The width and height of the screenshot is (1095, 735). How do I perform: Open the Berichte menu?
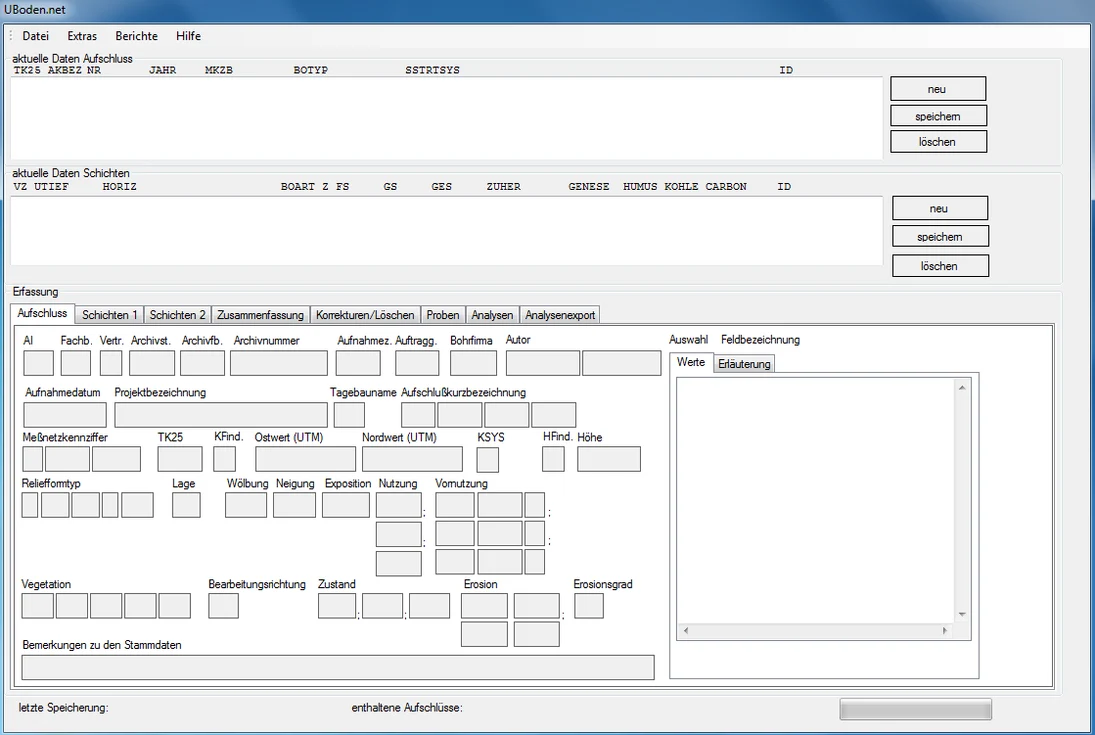pyautogui.click(x=136, y=36)
